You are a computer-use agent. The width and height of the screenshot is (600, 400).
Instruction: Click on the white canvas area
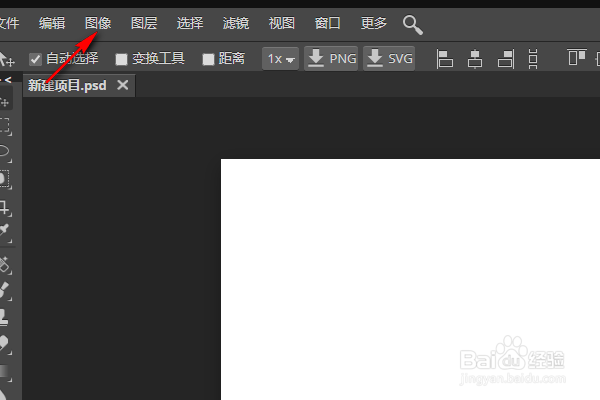click(x=410, y=279)
